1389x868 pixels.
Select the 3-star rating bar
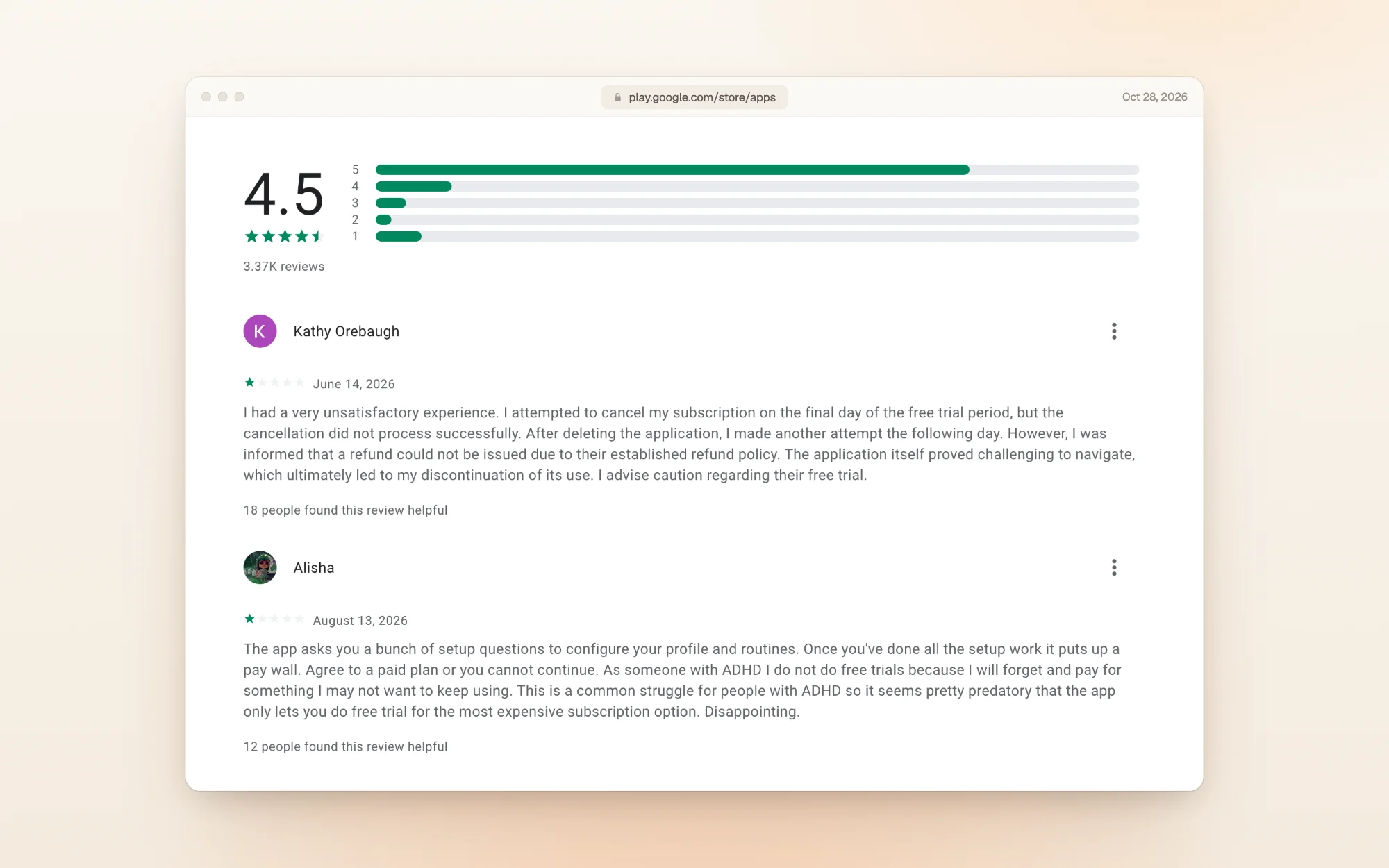757,203
